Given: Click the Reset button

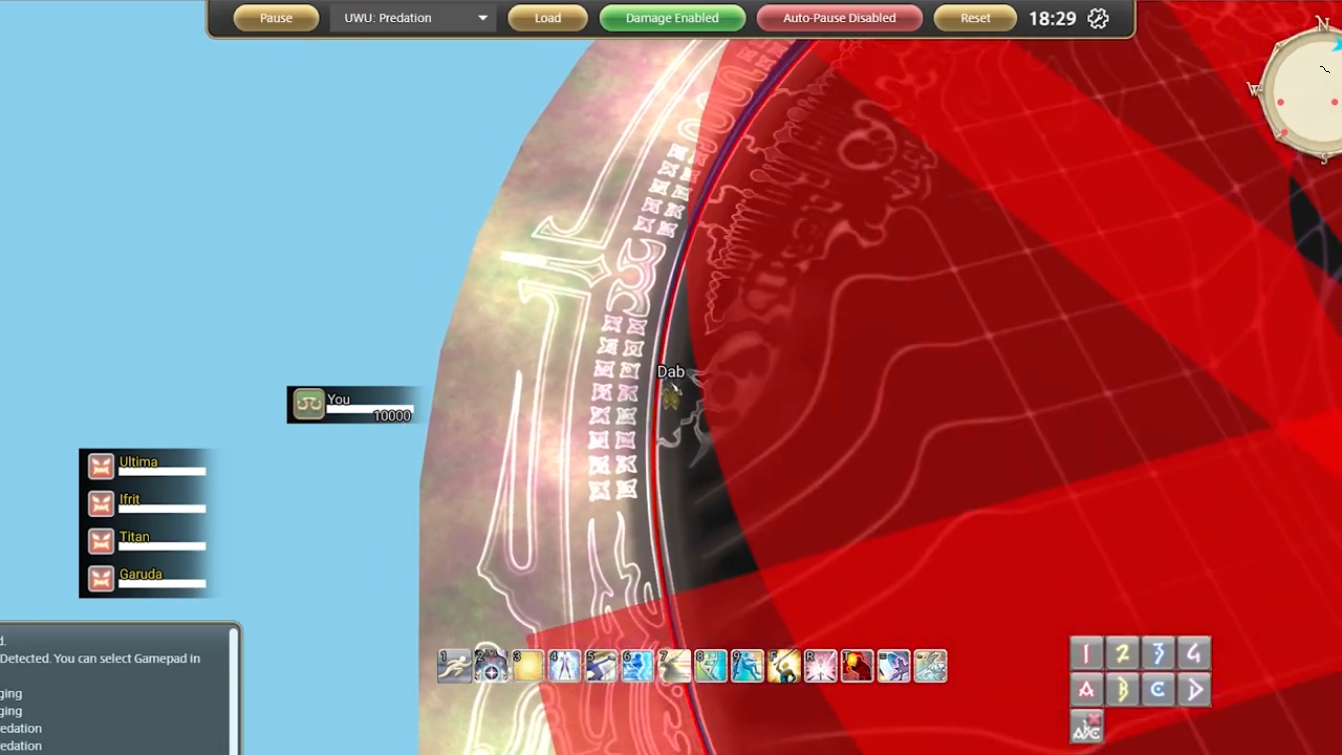Looking at the screenshot, I should (x=975, y=18).
